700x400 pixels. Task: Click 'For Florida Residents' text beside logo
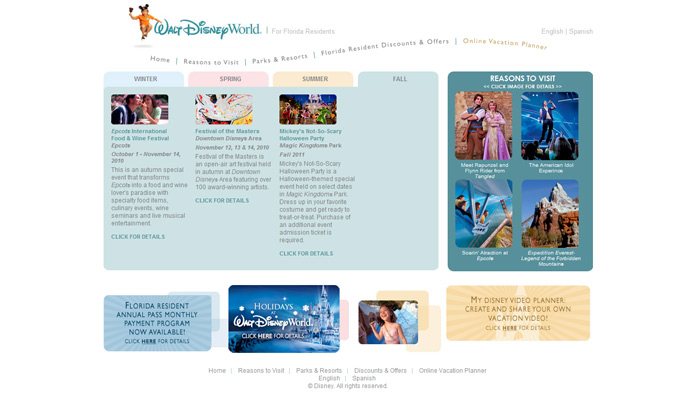pyautogui.click(x=303, y=31)
